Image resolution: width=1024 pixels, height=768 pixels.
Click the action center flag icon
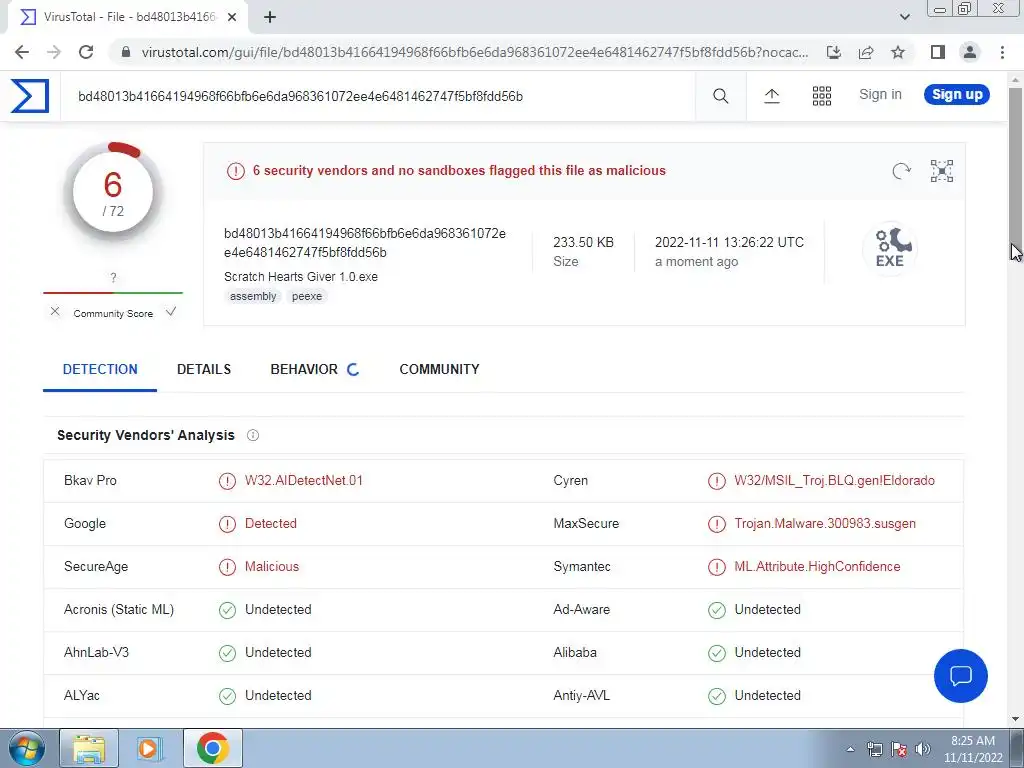tap(899, 749)
